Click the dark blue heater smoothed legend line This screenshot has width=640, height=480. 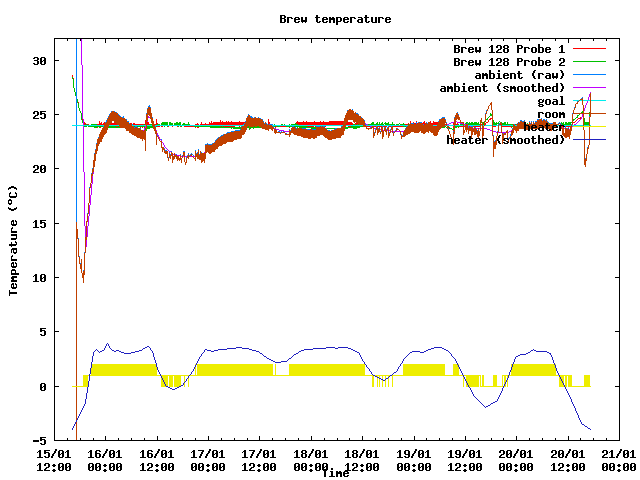pyautogui.click(x=589, y=140)
